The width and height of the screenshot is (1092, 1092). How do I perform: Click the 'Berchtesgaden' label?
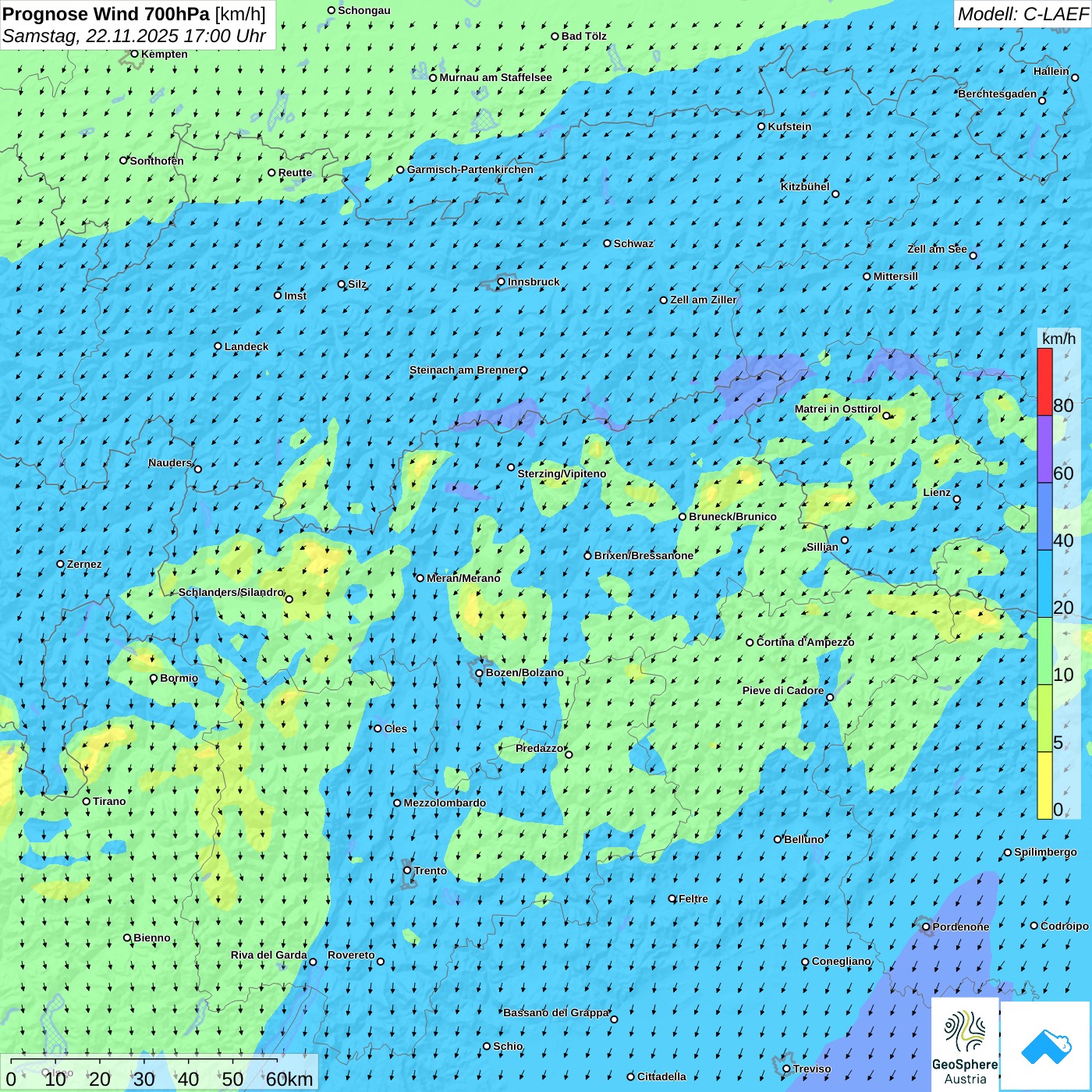998,94
